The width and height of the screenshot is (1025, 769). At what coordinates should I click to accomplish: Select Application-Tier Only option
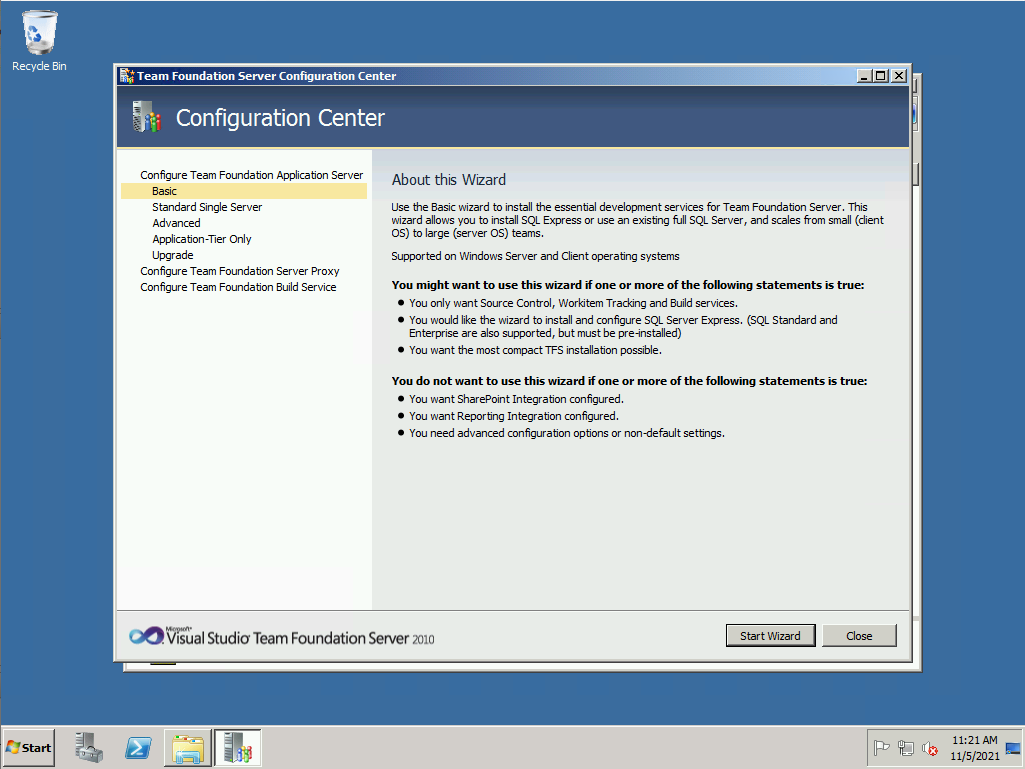pos(202,239)
